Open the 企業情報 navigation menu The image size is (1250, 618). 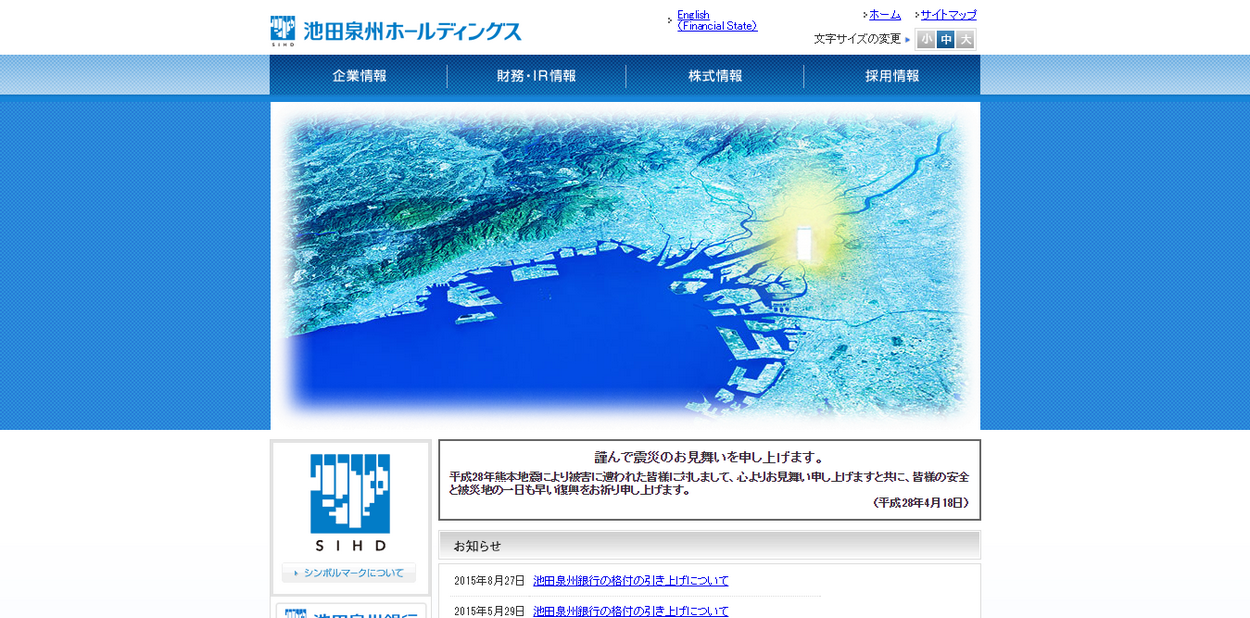point(359,76)
